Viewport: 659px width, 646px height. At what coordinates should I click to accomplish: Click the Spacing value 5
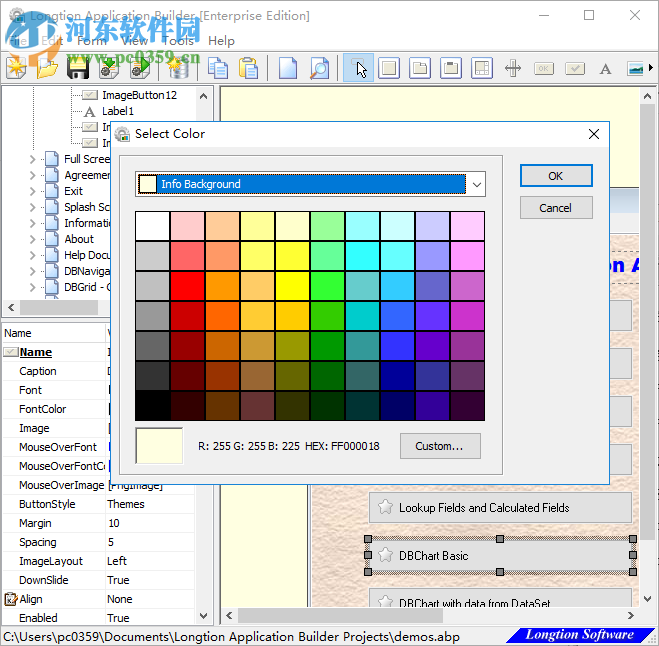pyautogui.click(x=111, y=542)
